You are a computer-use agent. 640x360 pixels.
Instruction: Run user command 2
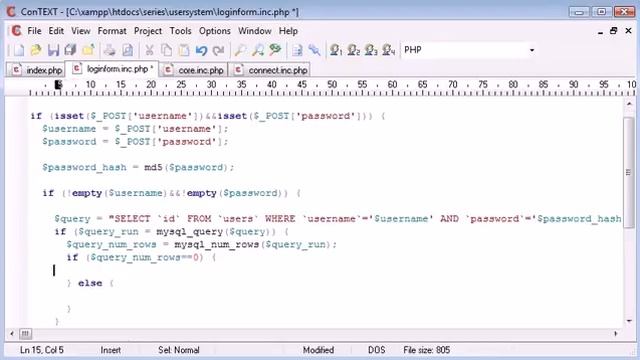tap(353, 50)
